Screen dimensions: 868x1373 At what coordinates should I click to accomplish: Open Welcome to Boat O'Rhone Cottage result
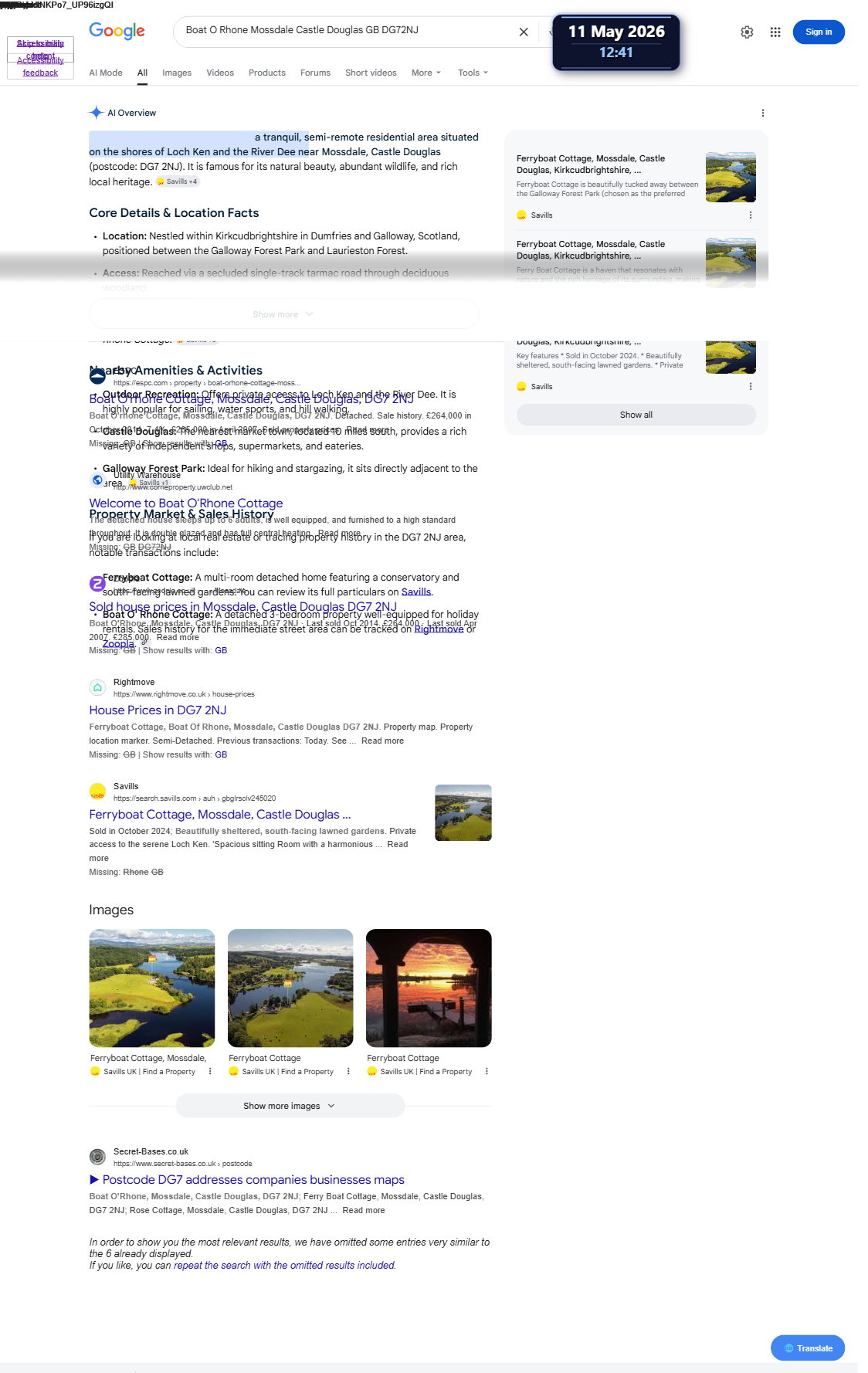click(186, 503)
